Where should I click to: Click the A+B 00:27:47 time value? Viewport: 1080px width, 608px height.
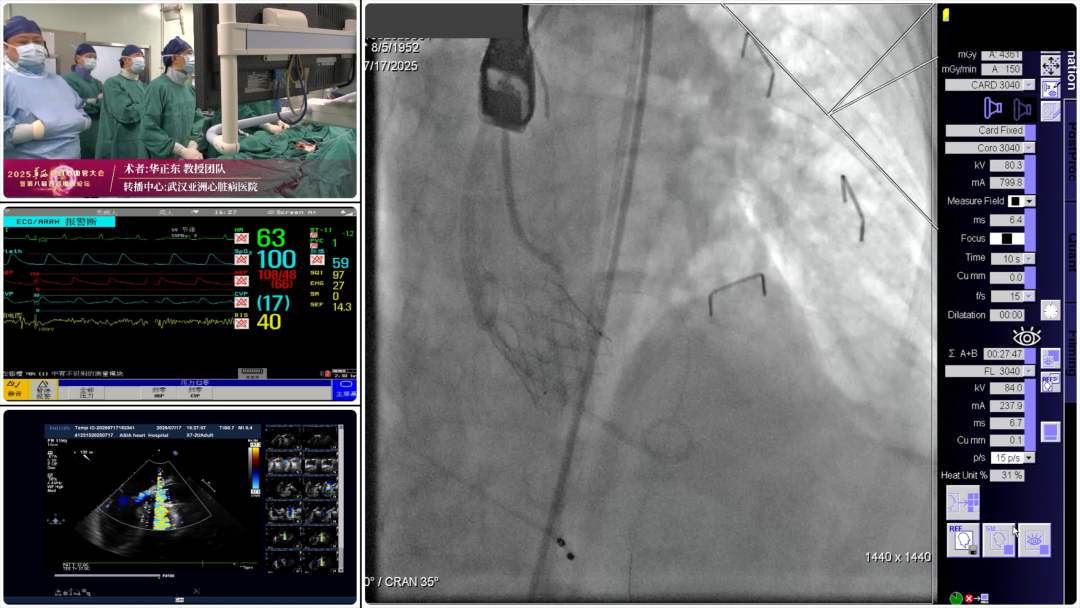click(x=1003, y=353)
